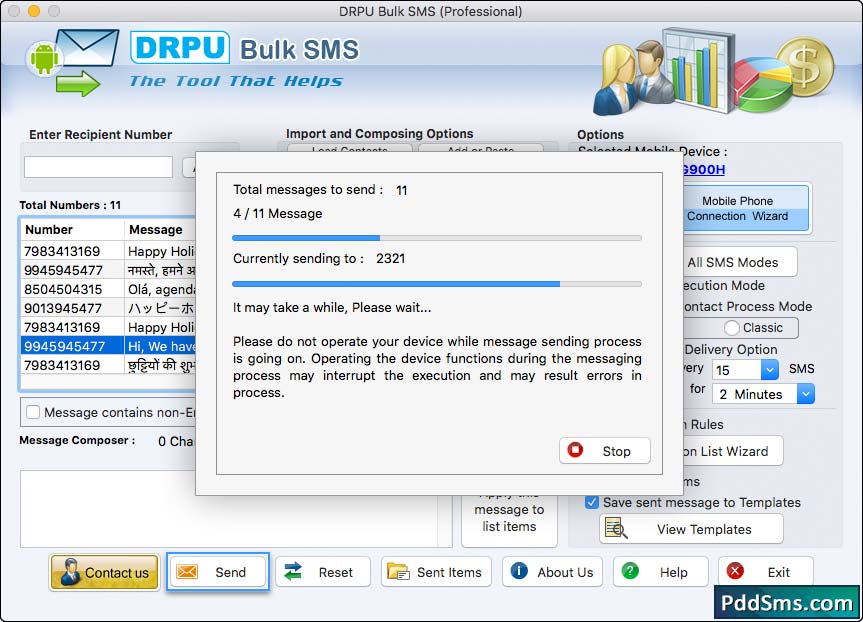Click Contact us button

pos(105,572)
